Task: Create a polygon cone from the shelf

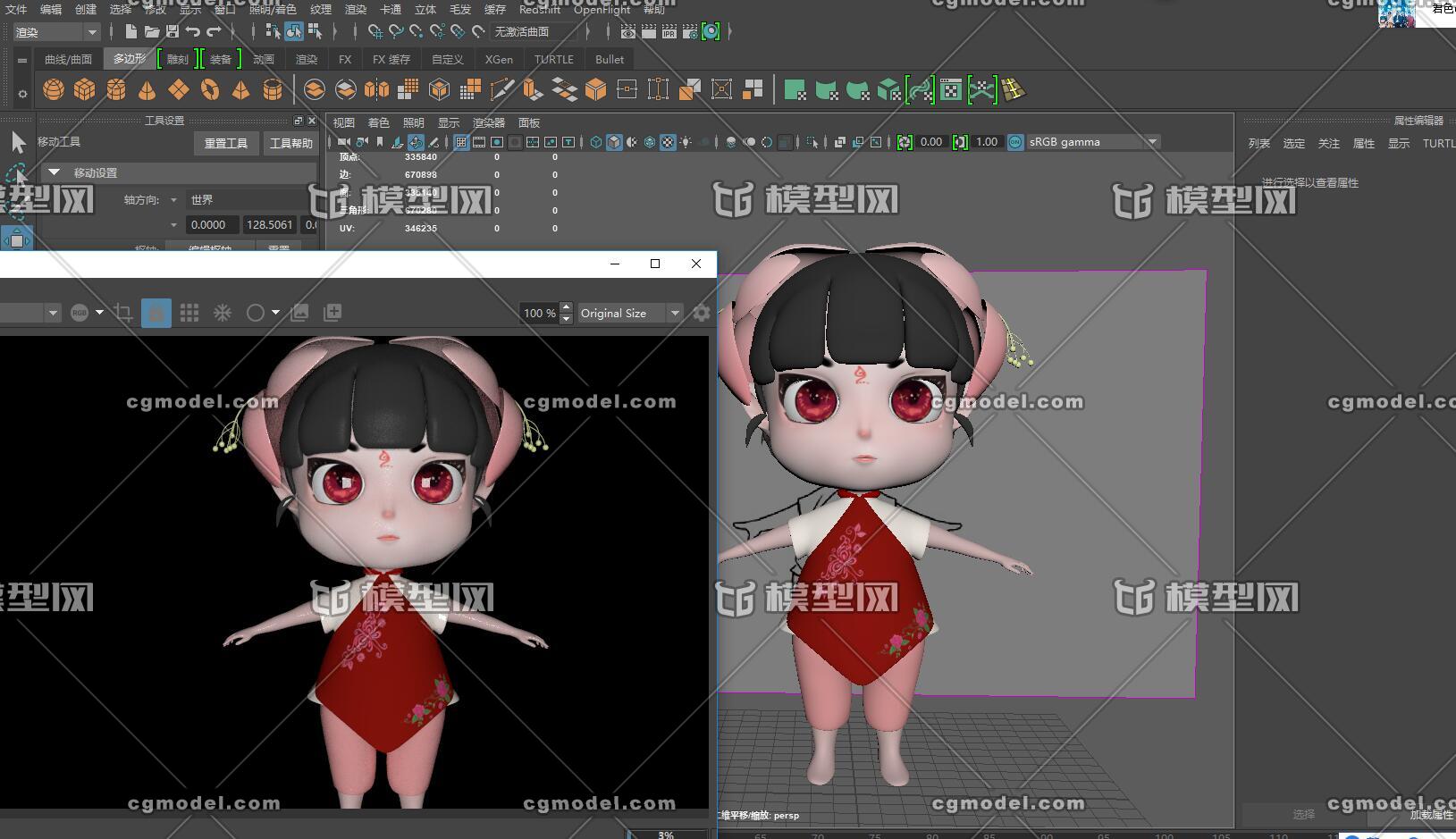Action: 147,89
